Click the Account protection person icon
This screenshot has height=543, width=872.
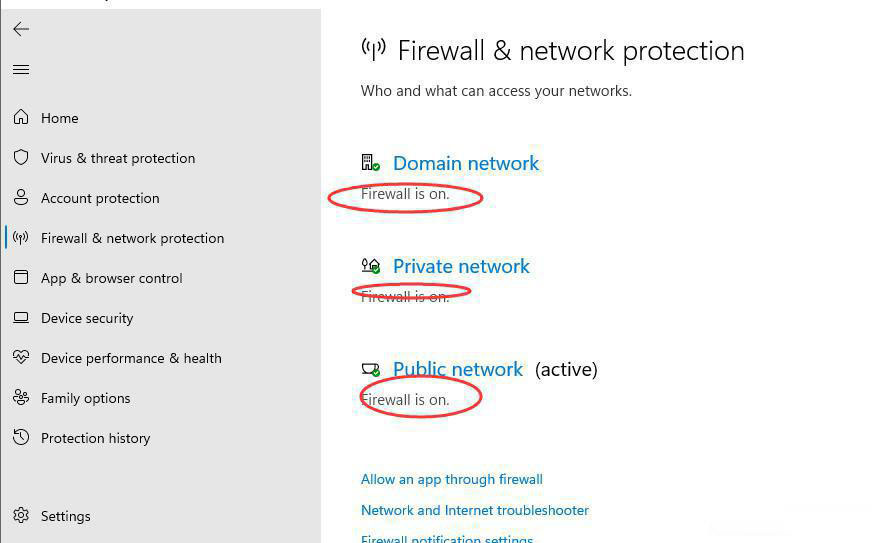21,198
